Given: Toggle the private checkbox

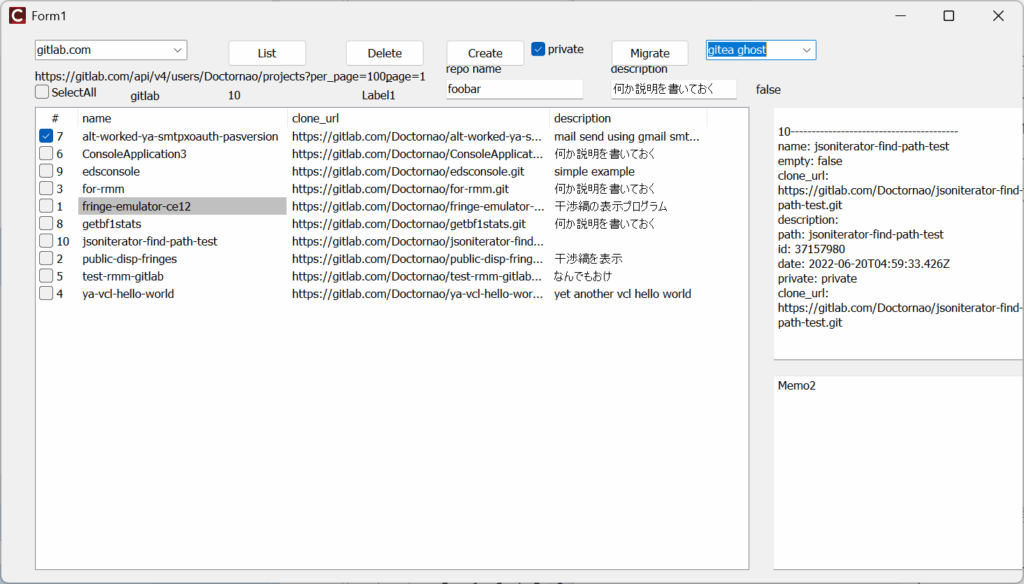Looking at the screenshot, I should pyautogui.click(x=538, y=49).
